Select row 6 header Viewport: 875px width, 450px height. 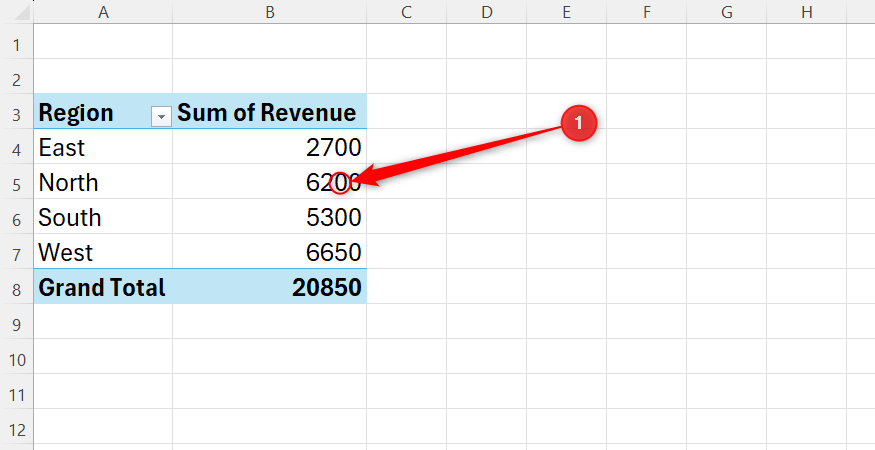pyautogui.click(x=17, y=217)
